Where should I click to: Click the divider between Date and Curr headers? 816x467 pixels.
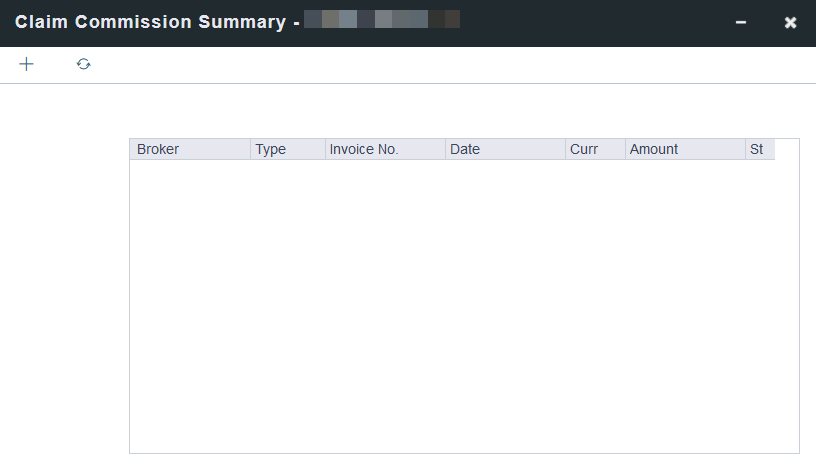point(565,149)
